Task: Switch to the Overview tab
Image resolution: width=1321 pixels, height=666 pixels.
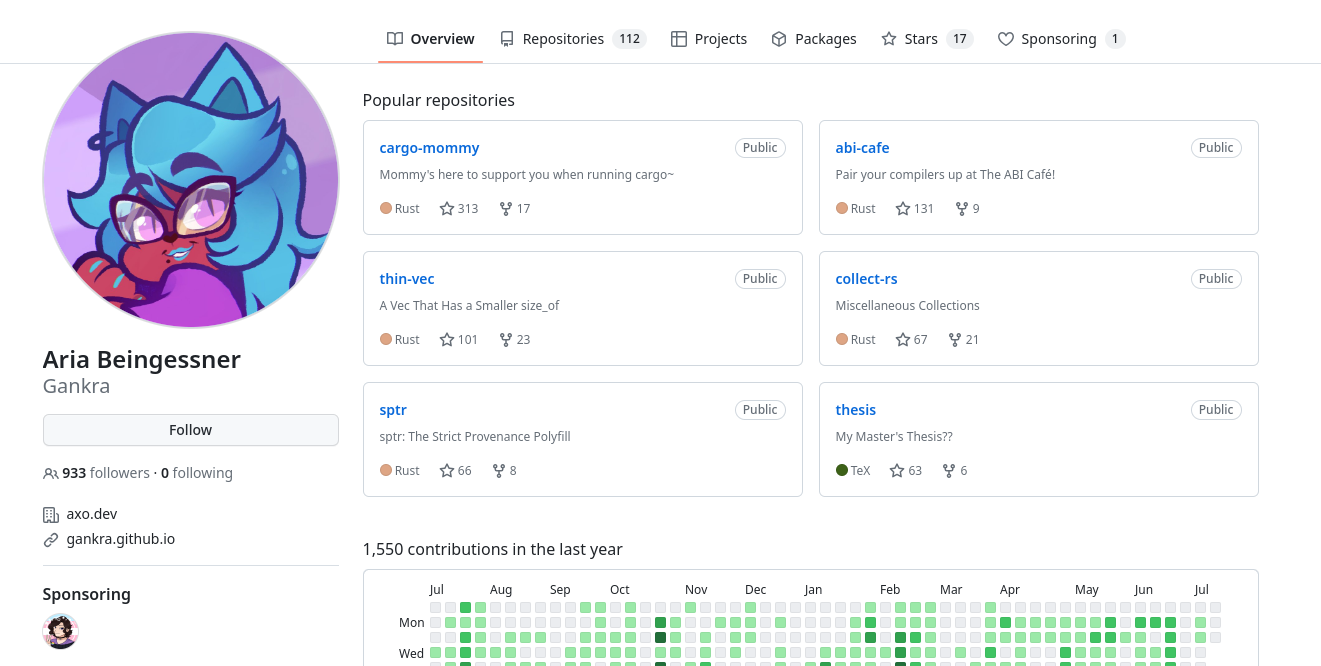Action: tap(431, 39)
